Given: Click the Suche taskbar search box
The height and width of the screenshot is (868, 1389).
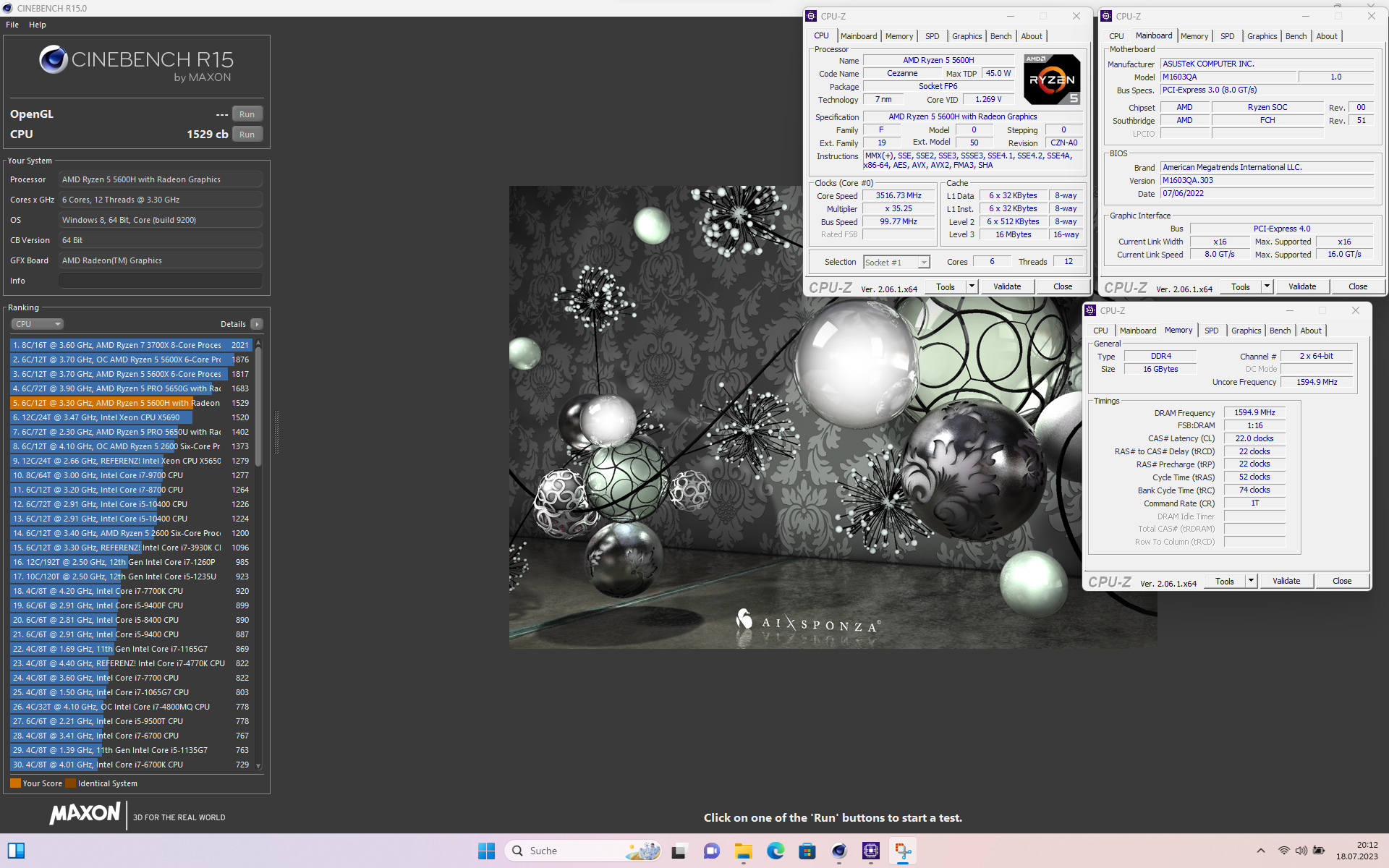Looking at the screenshot, I should 585,851.
